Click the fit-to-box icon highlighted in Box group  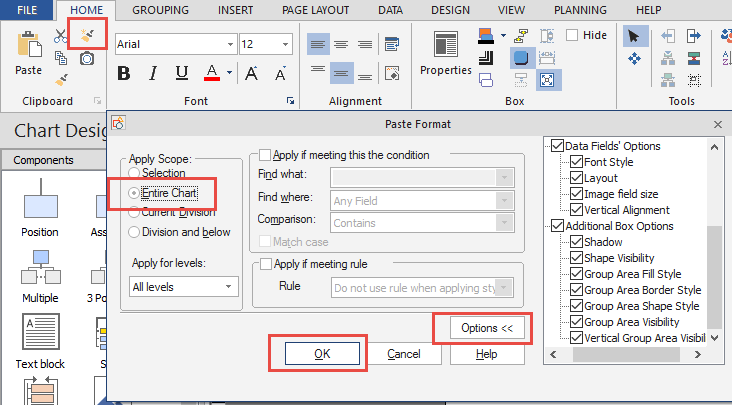pyautogui.click(x=548, y=80)
